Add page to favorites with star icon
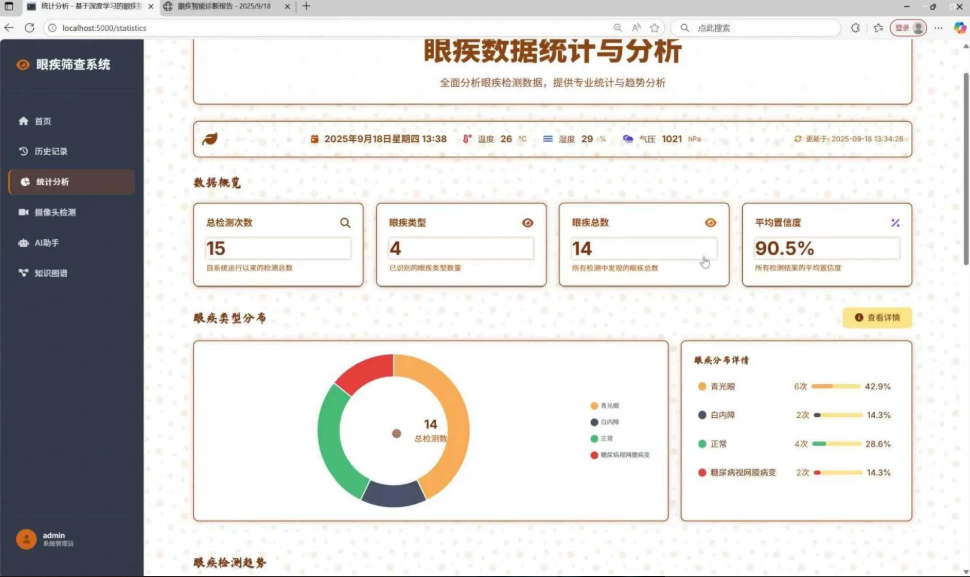 coord(655,28)
